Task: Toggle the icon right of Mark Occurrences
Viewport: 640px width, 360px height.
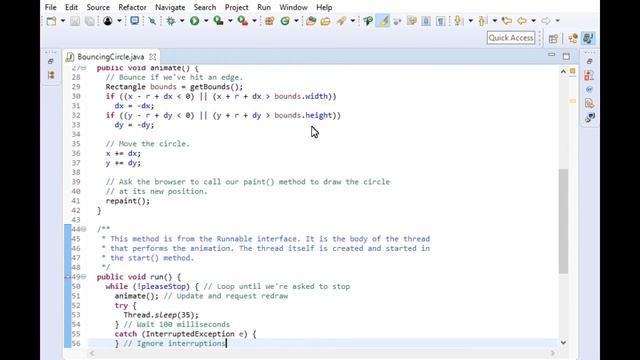Action: 397,21
